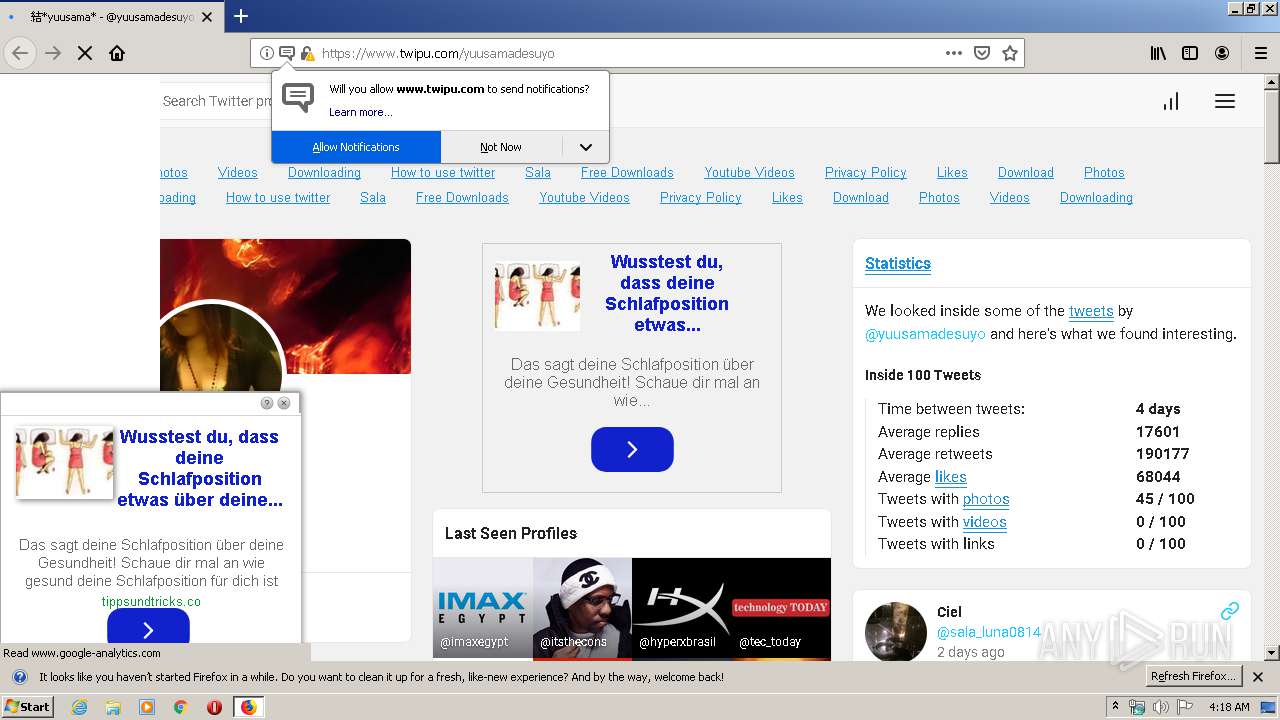Dismiss the Refresh Firefox notification bar
The height and width of the screenshot is (720, 1280).
[x=1258, y=677]
